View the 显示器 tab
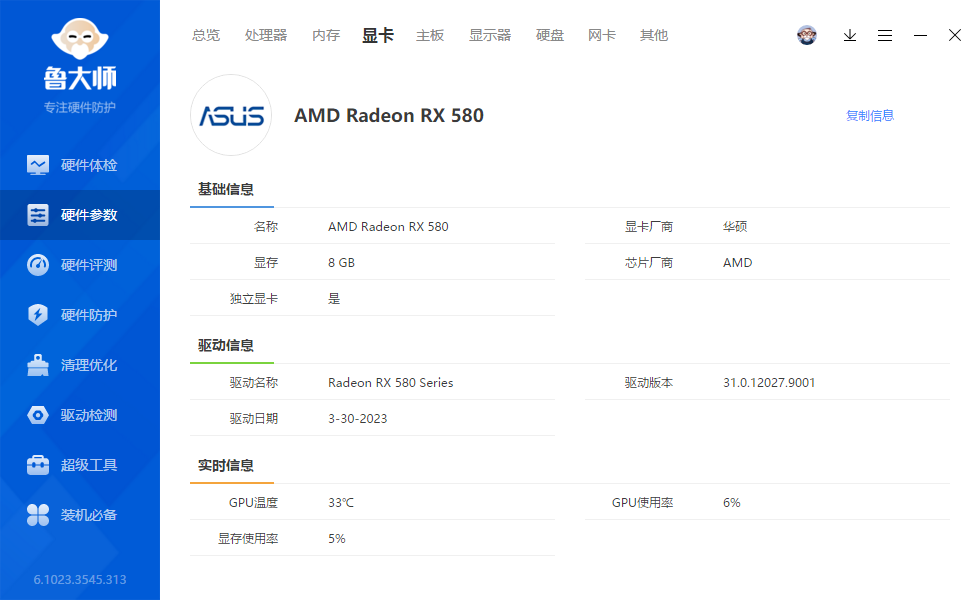 (x=490, y=36)
